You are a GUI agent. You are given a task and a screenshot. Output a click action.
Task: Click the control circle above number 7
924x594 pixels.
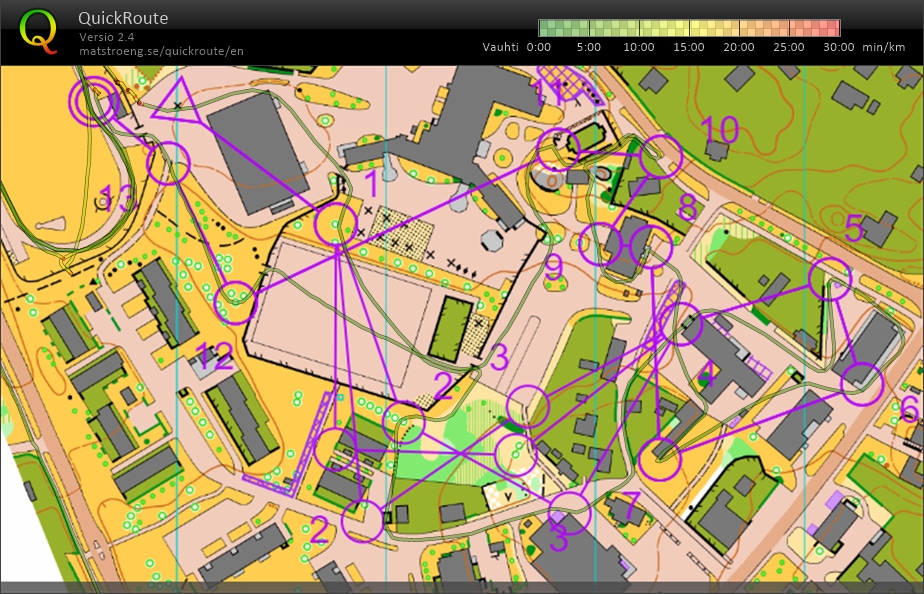click(x=659, y=459)
